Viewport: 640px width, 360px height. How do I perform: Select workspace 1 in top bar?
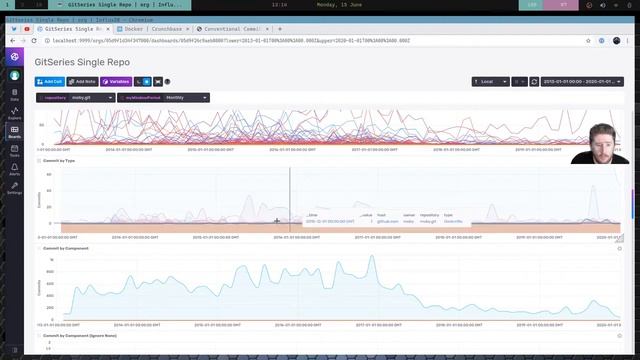(7, 4)
